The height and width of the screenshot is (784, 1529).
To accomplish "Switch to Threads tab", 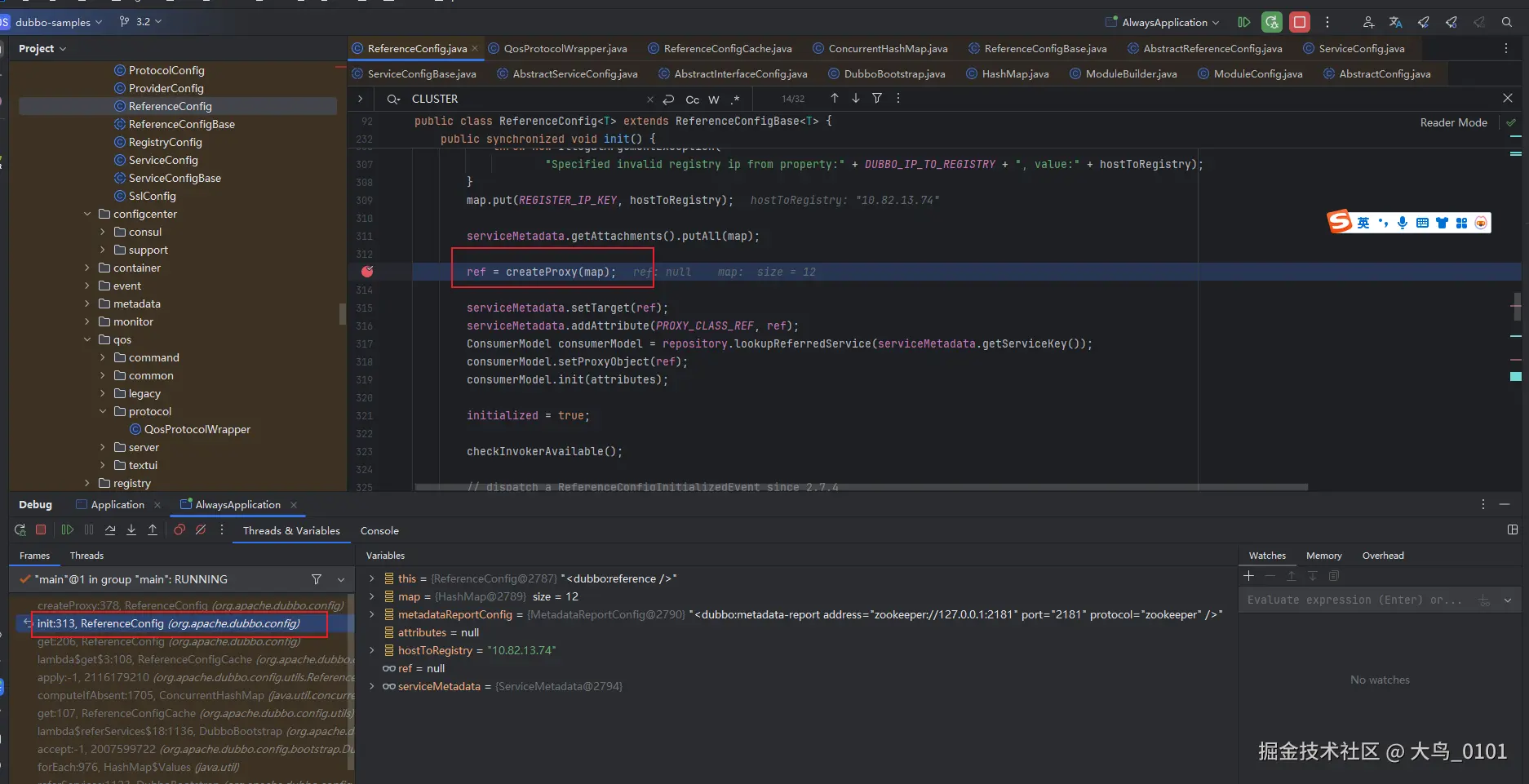I will click(x=86, y=556).
